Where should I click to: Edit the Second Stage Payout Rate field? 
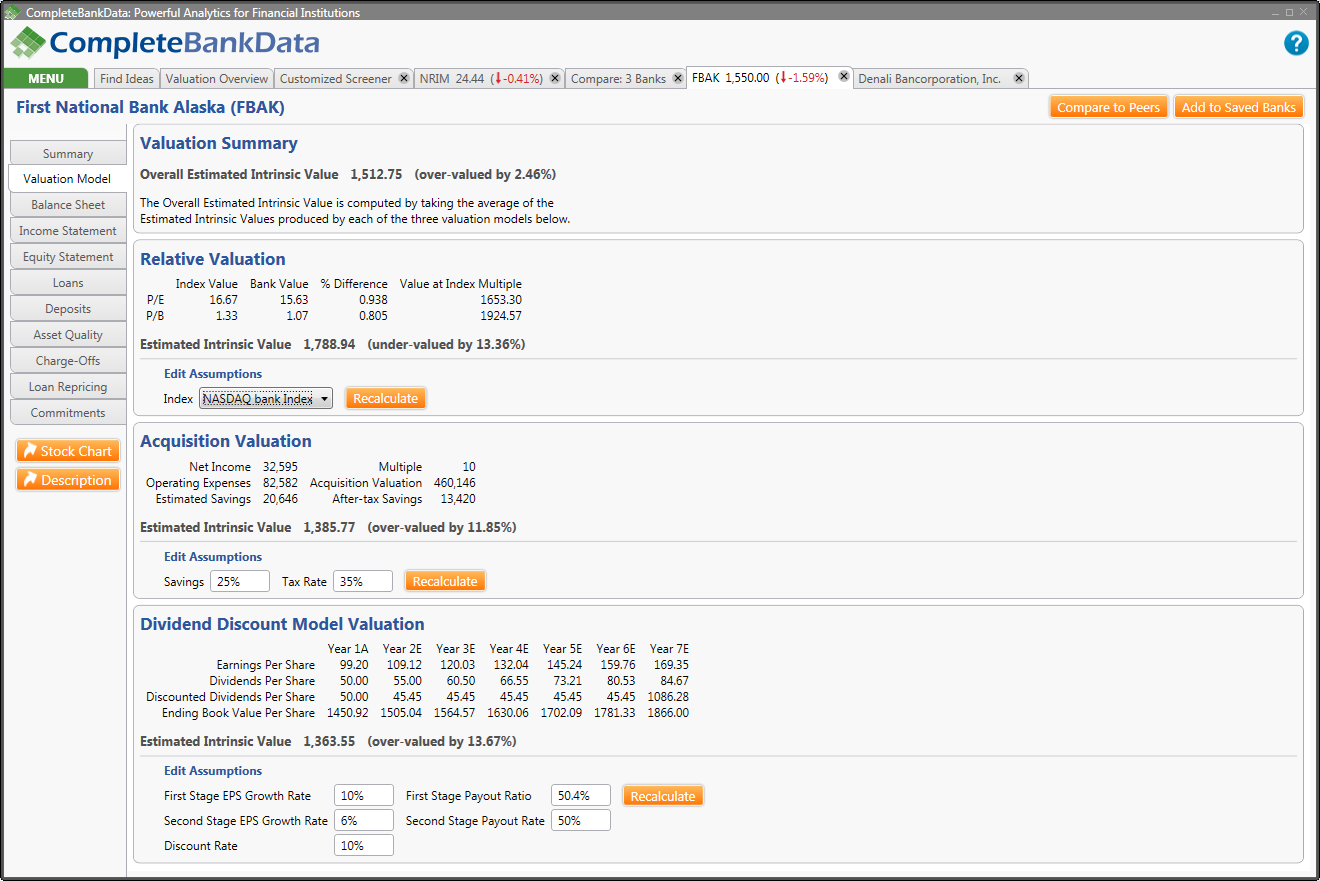(x=581, y=821)
